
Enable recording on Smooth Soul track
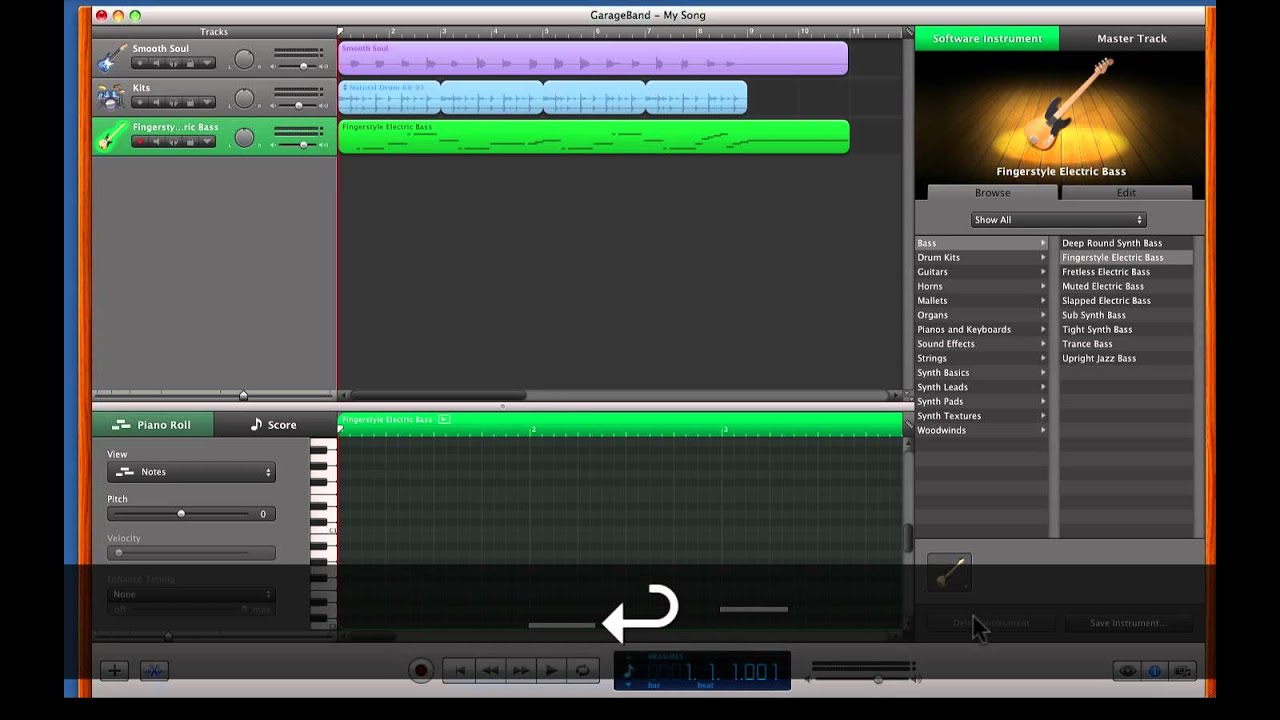139,63
